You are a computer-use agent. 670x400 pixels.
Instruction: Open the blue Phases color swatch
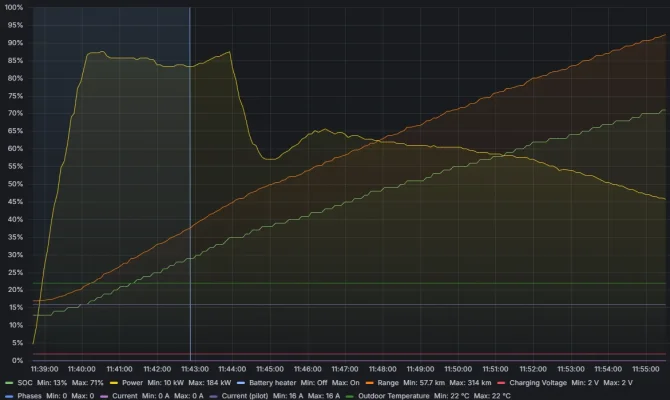[9, 396]
